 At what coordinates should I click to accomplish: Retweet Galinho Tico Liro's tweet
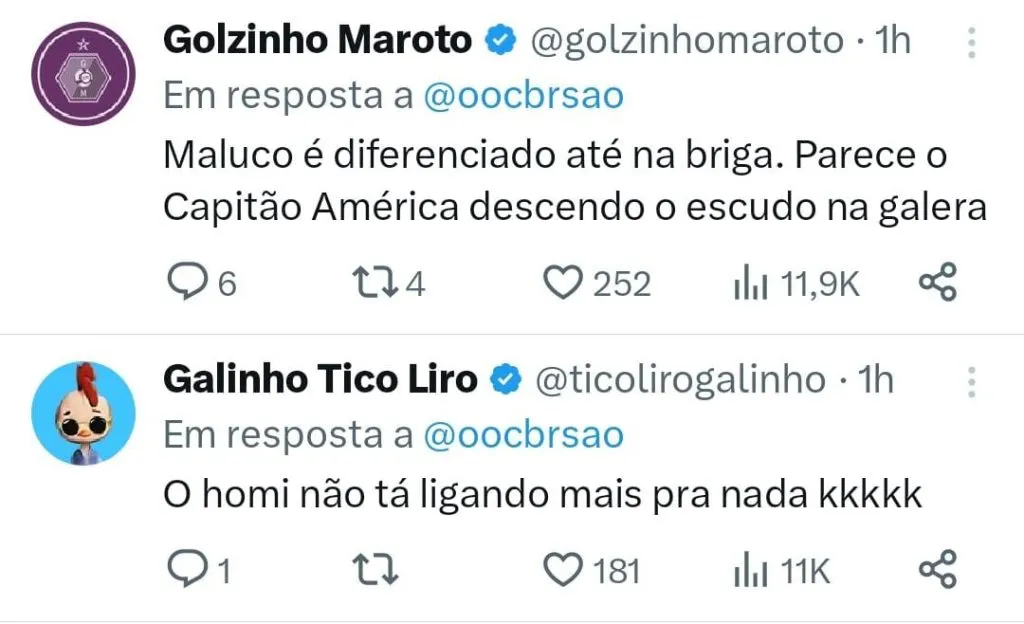pos(378,570)
